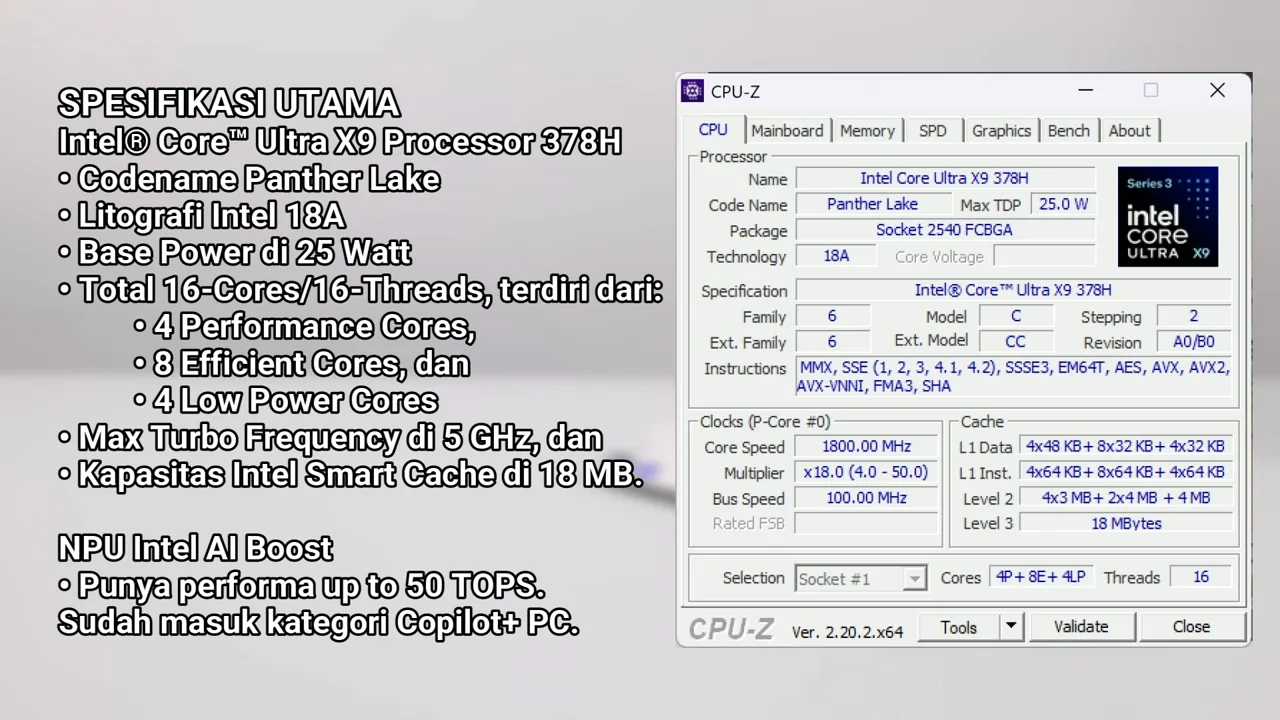
Task: Click the L1 Inst. cache value
Action: tap(1125, 472)
